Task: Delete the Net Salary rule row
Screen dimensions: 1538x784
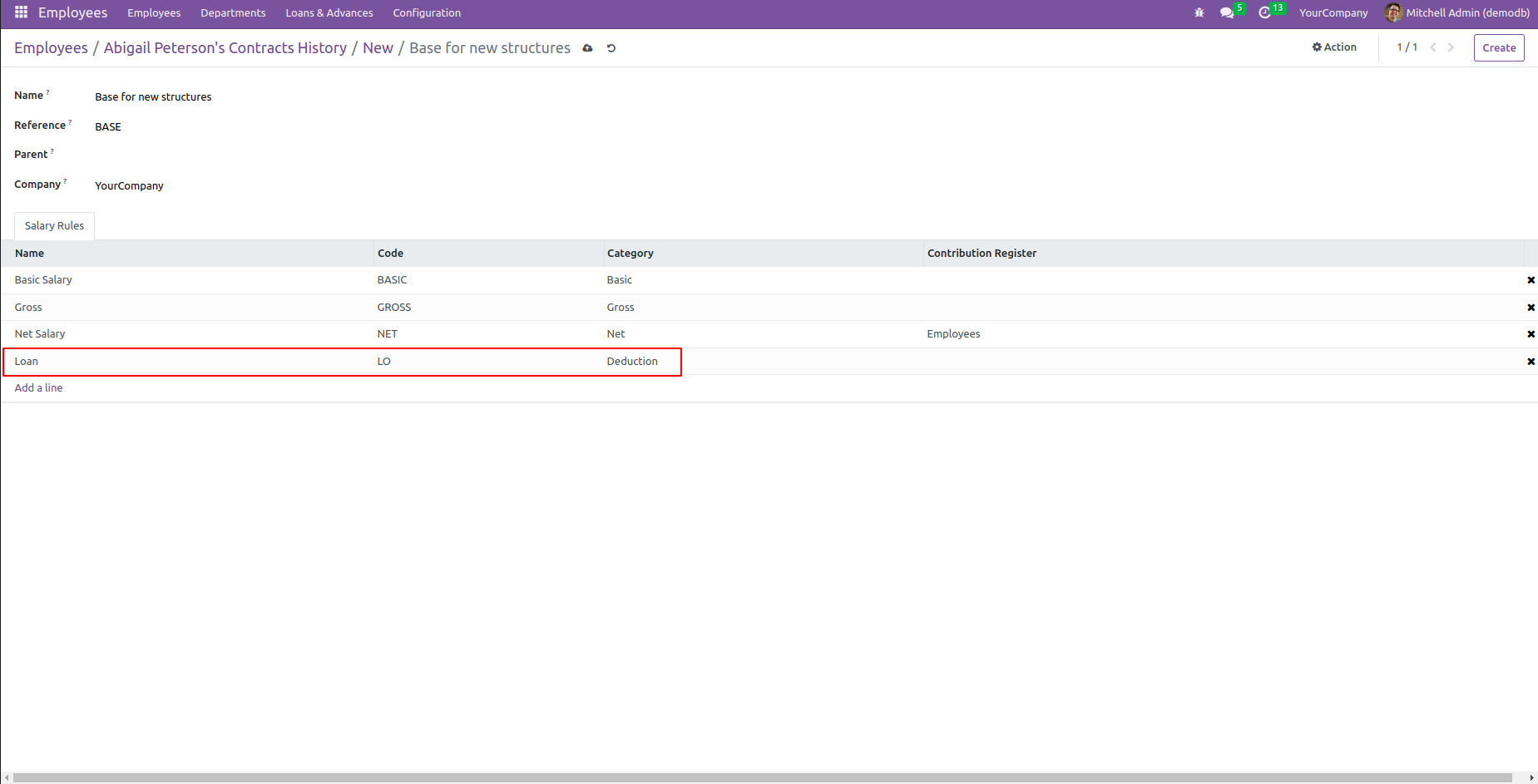Action: (x=1531, y=334)
